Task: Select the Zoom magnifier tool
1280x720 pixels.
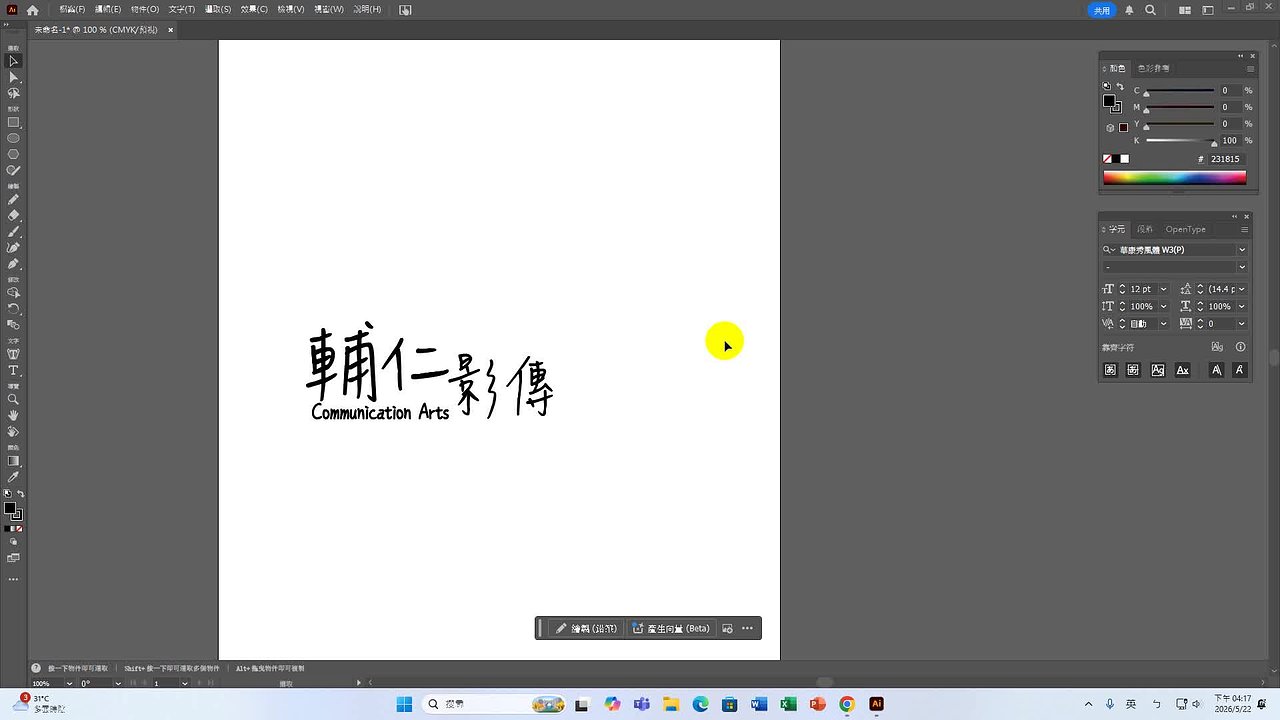Action: pyautogui.click(x=14, y=399)
